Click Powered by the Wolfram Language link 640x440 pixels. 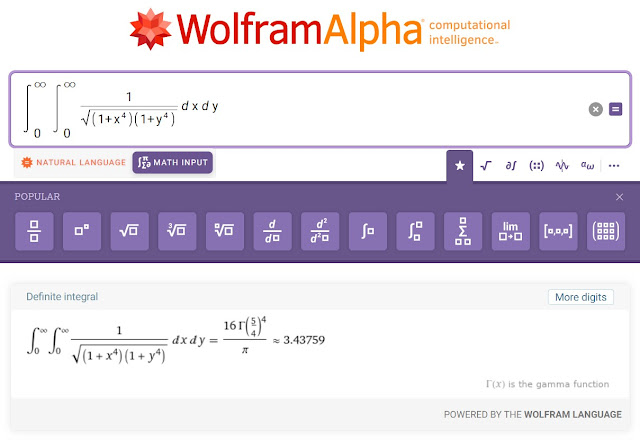(533, 414)
